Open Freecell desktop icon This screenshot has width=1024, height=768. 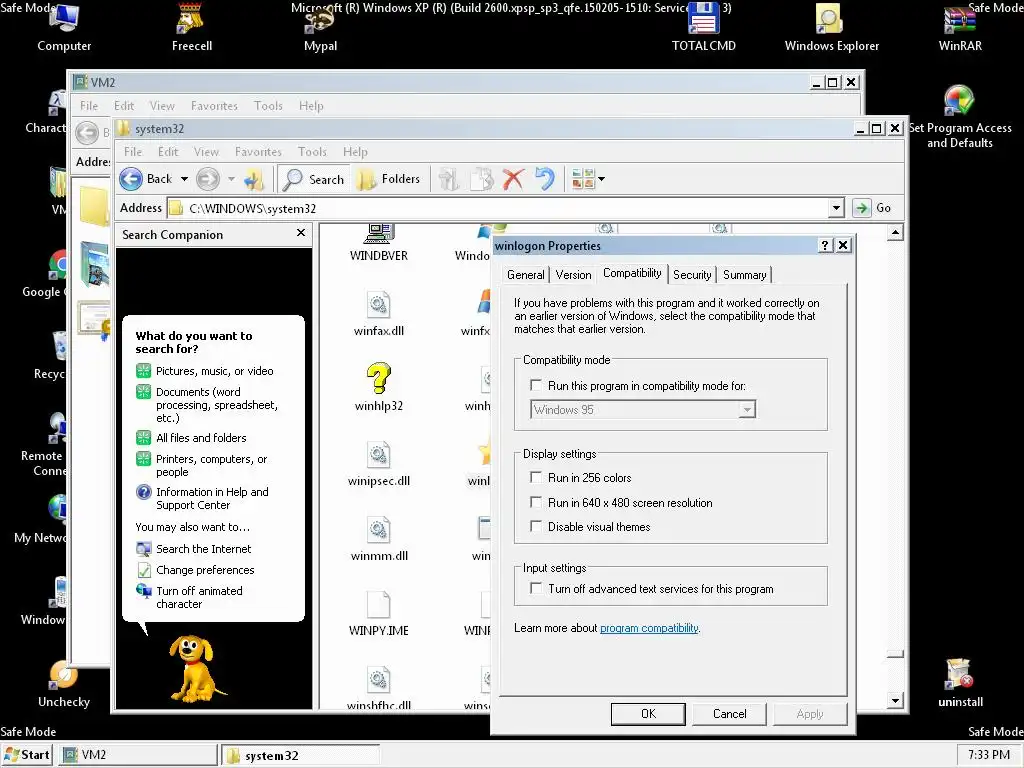pyautogui.click(x=191, y=26)
